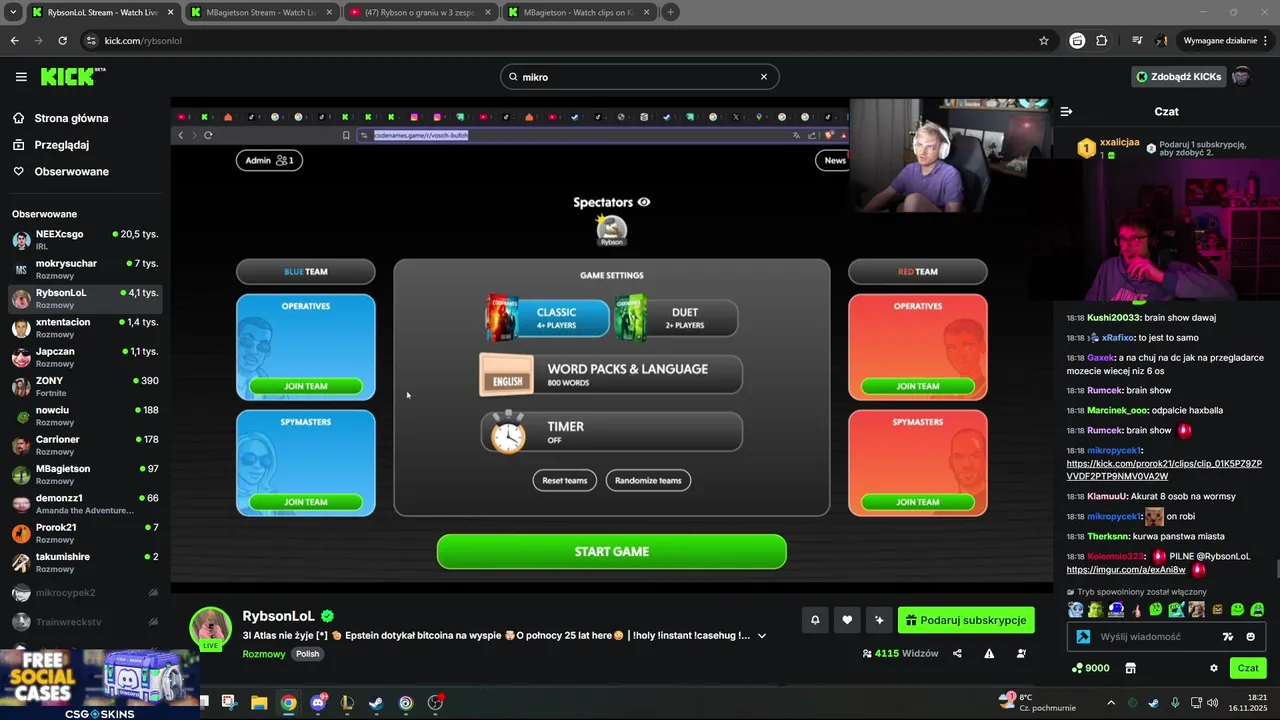Click the green Czat send button
The height and width of the screenshot is (720, 1280).
tap(1248, 668)
